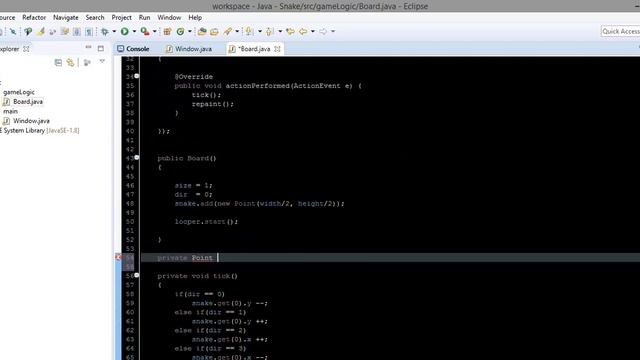Click the Last Edit Location icon

coord(290,31)
